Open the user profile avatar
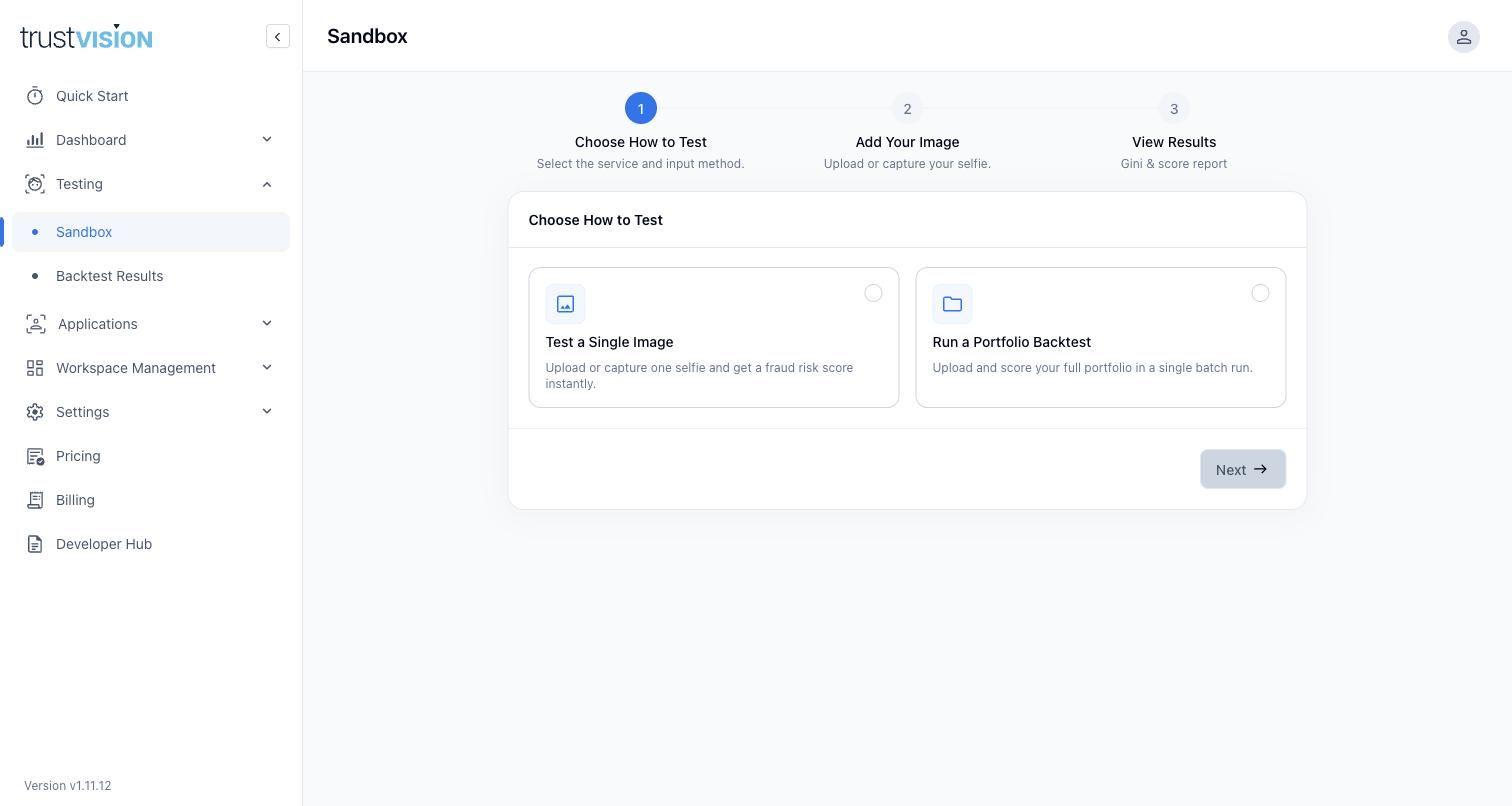 (1463, 37)
